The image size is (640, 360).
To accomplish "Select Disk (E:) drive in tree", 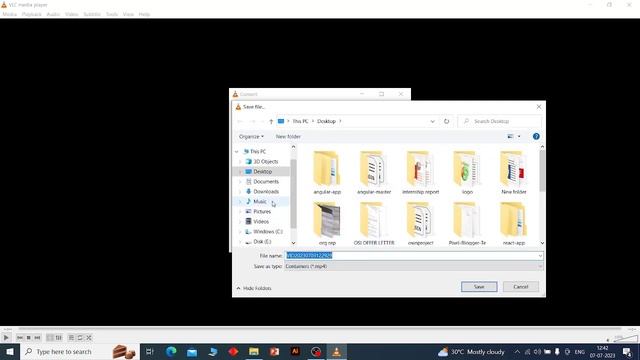I will [x=262, y=241].
